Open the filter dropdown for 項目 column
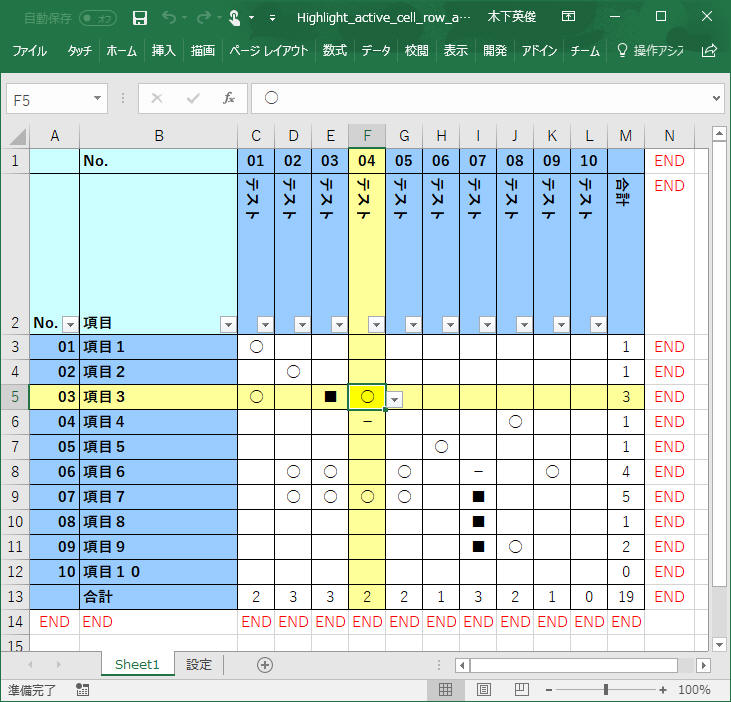Screen dimensions: 731x702 point(228,324)
